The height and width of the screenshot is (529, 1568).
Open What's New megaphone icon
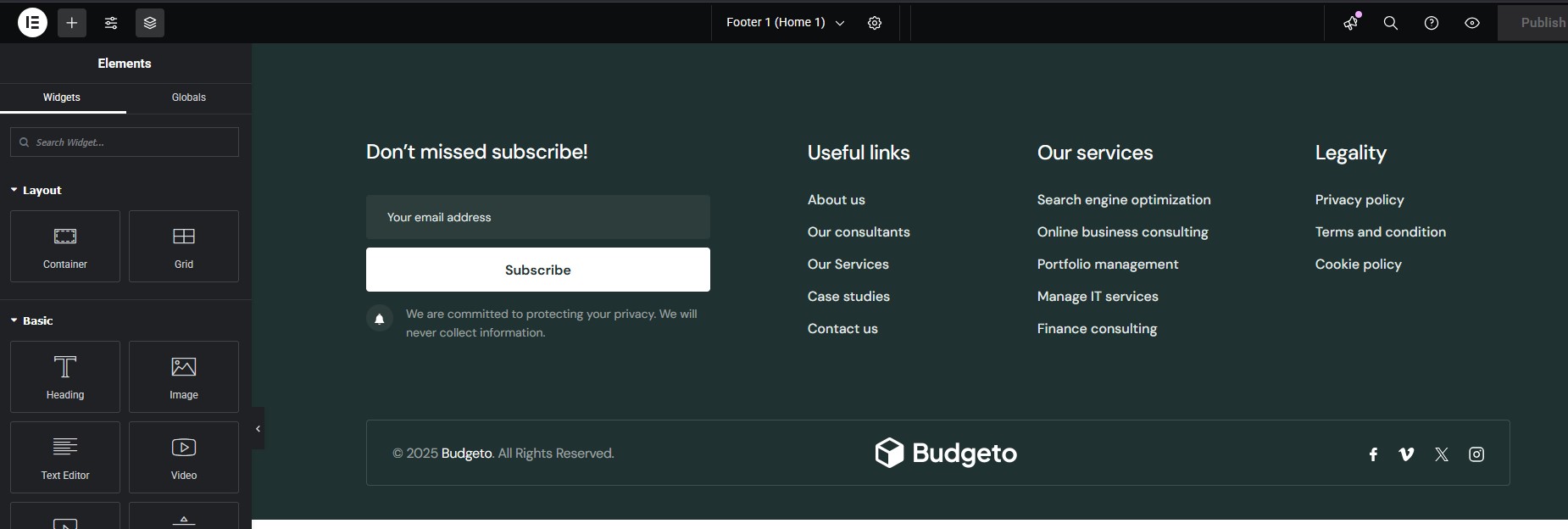(x=1350, y=23)
